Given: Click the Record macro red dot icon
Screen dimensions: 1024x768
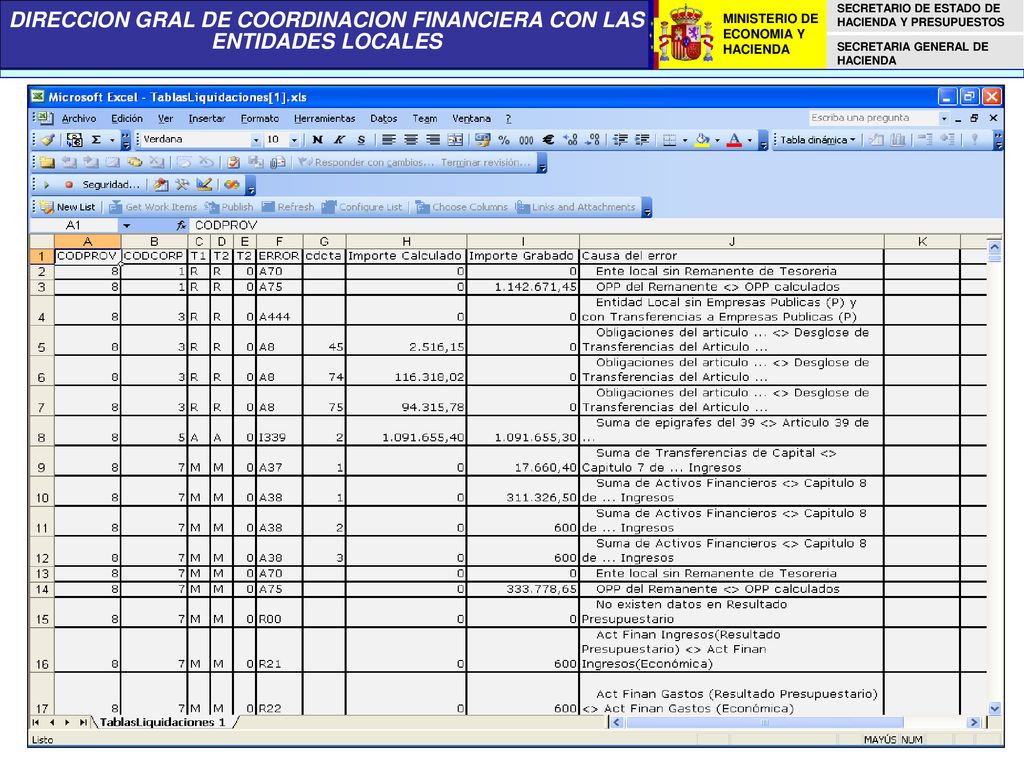Looking at the screenshot, I should 69,185.
